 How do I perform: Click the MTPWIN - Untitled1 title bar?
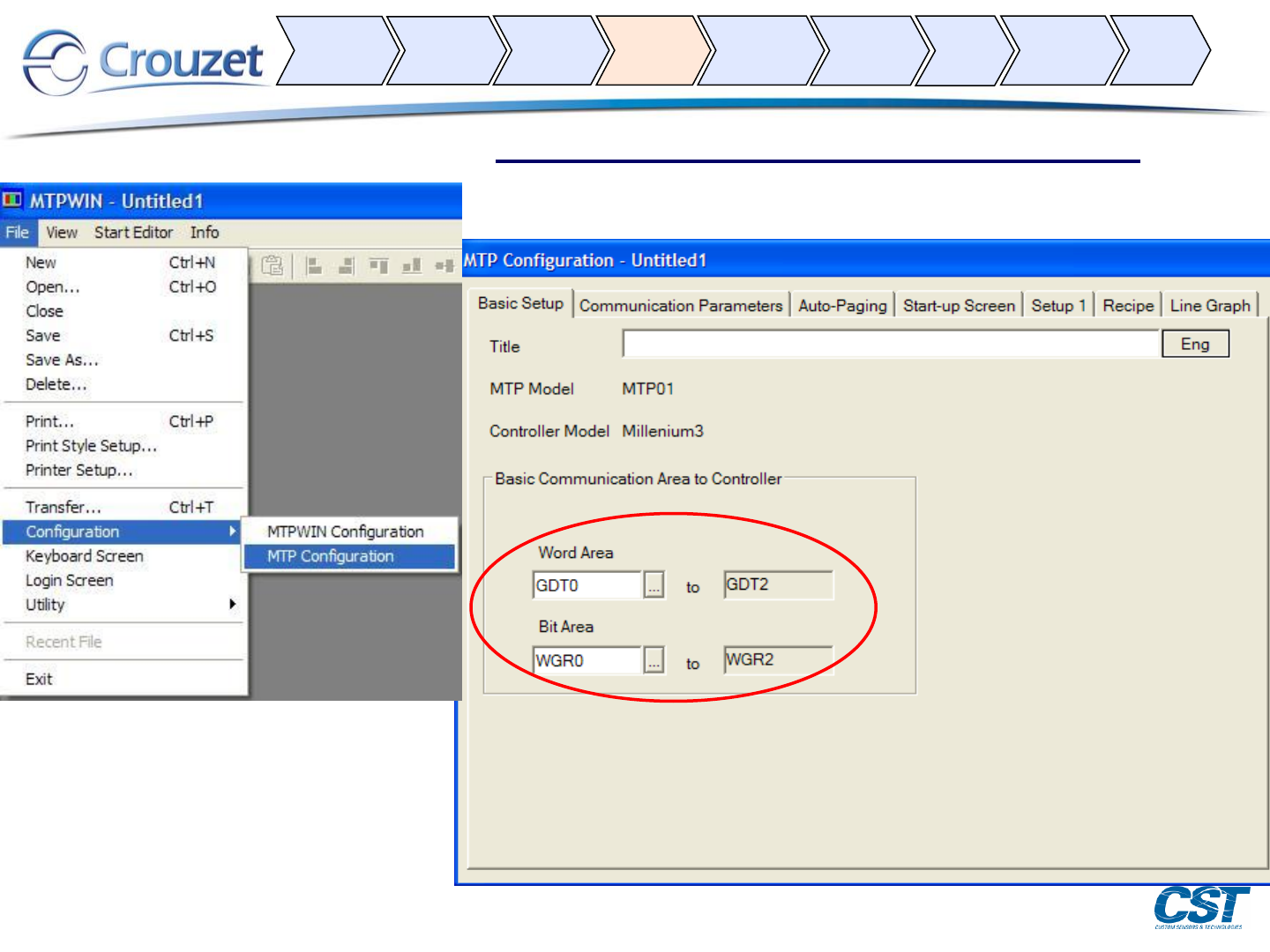click(231, 201)
